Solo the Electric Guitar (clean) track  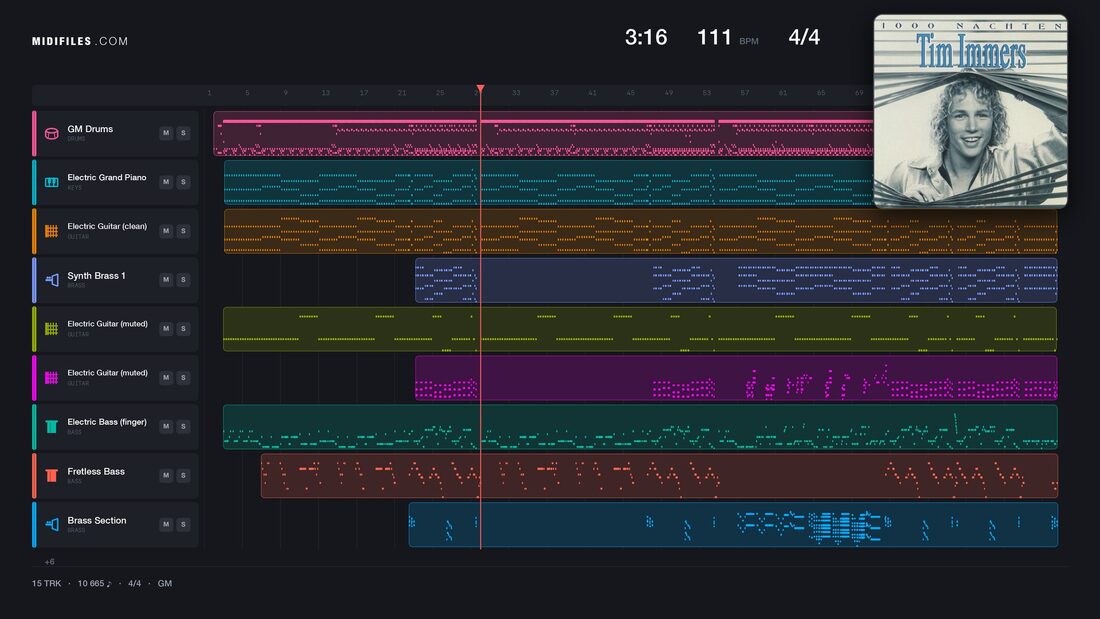(183, 231)
